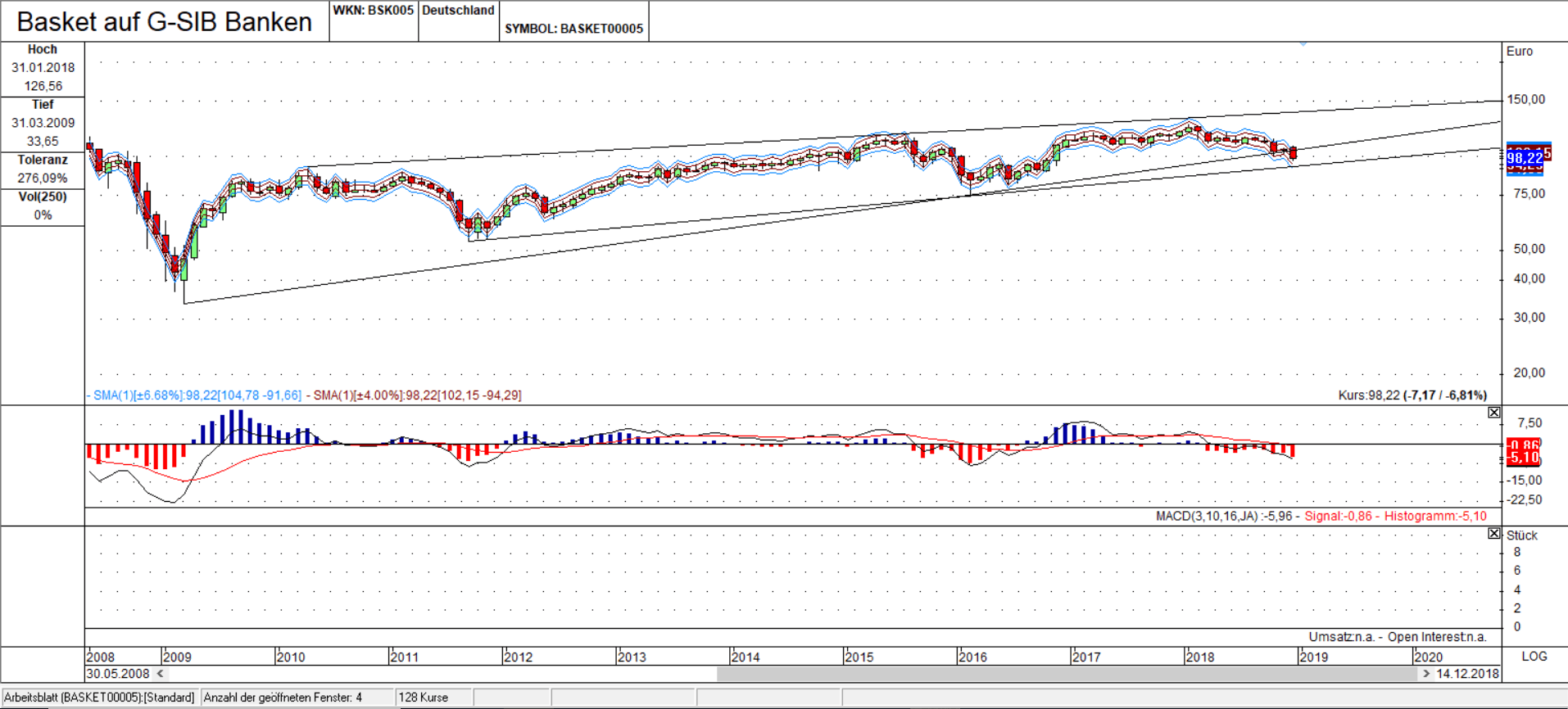Click the 40,00 price axis label
The image size is (1568, 709).
(x=1529, y=278)
